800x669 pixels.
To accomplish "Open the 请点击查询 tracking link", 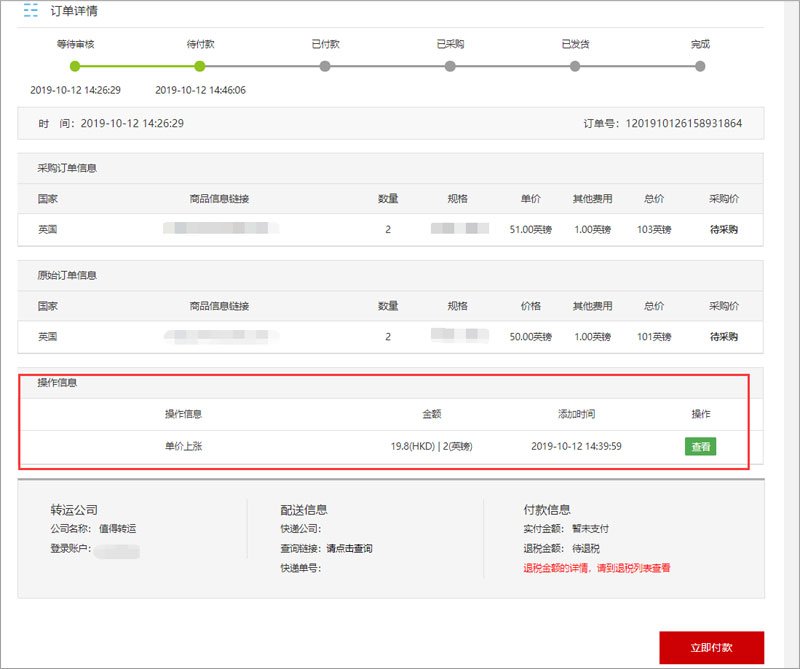I will [349, 549].
